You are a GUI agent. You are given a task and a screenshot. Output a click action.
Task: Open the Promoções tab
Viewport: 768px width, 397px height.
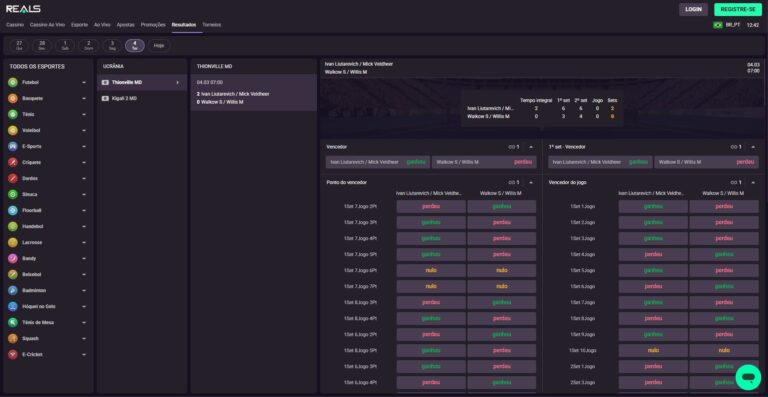[x=153, y=24]
